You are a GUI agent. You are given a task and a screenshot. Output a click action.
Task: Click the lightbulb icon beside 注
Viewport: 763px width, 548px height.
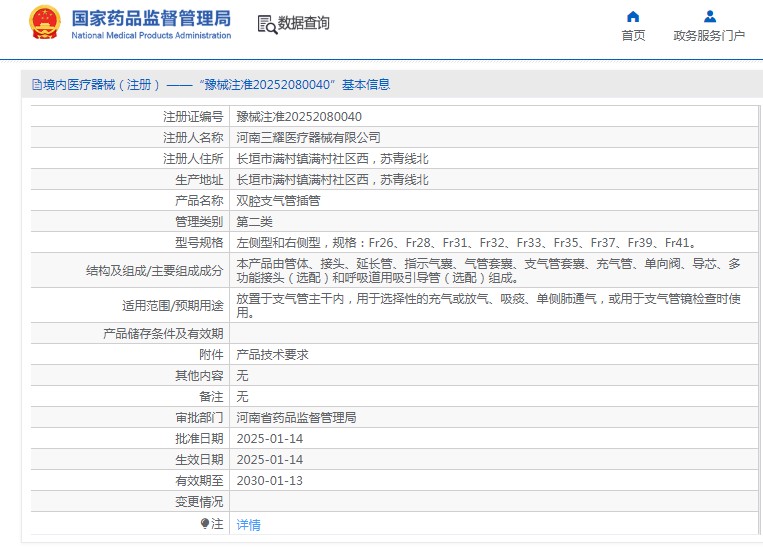click(x=205, y=523)
